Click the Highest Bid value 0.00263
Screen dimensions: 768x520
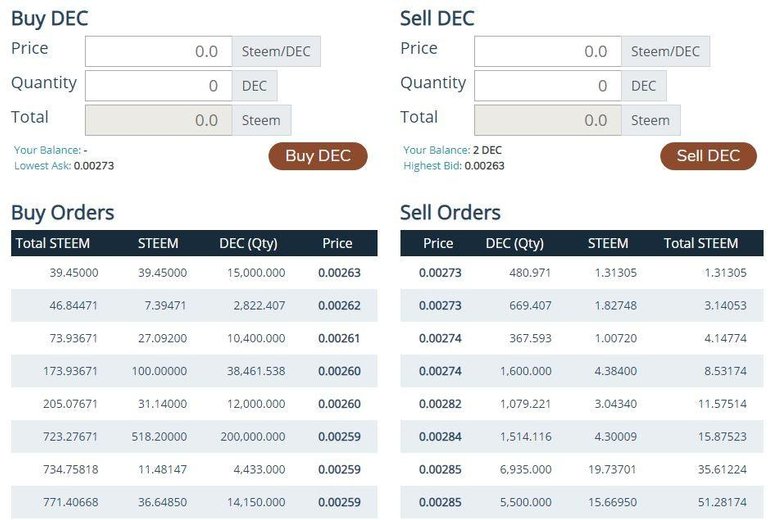coord(484,166)
